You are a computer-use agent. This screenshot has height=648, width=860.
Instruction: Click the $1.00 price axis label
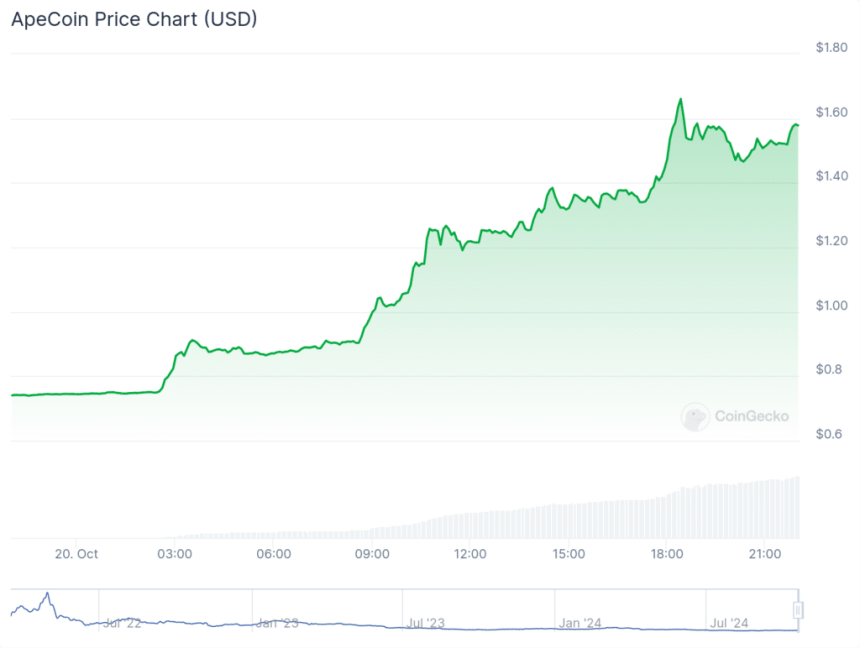pos(831,305)
